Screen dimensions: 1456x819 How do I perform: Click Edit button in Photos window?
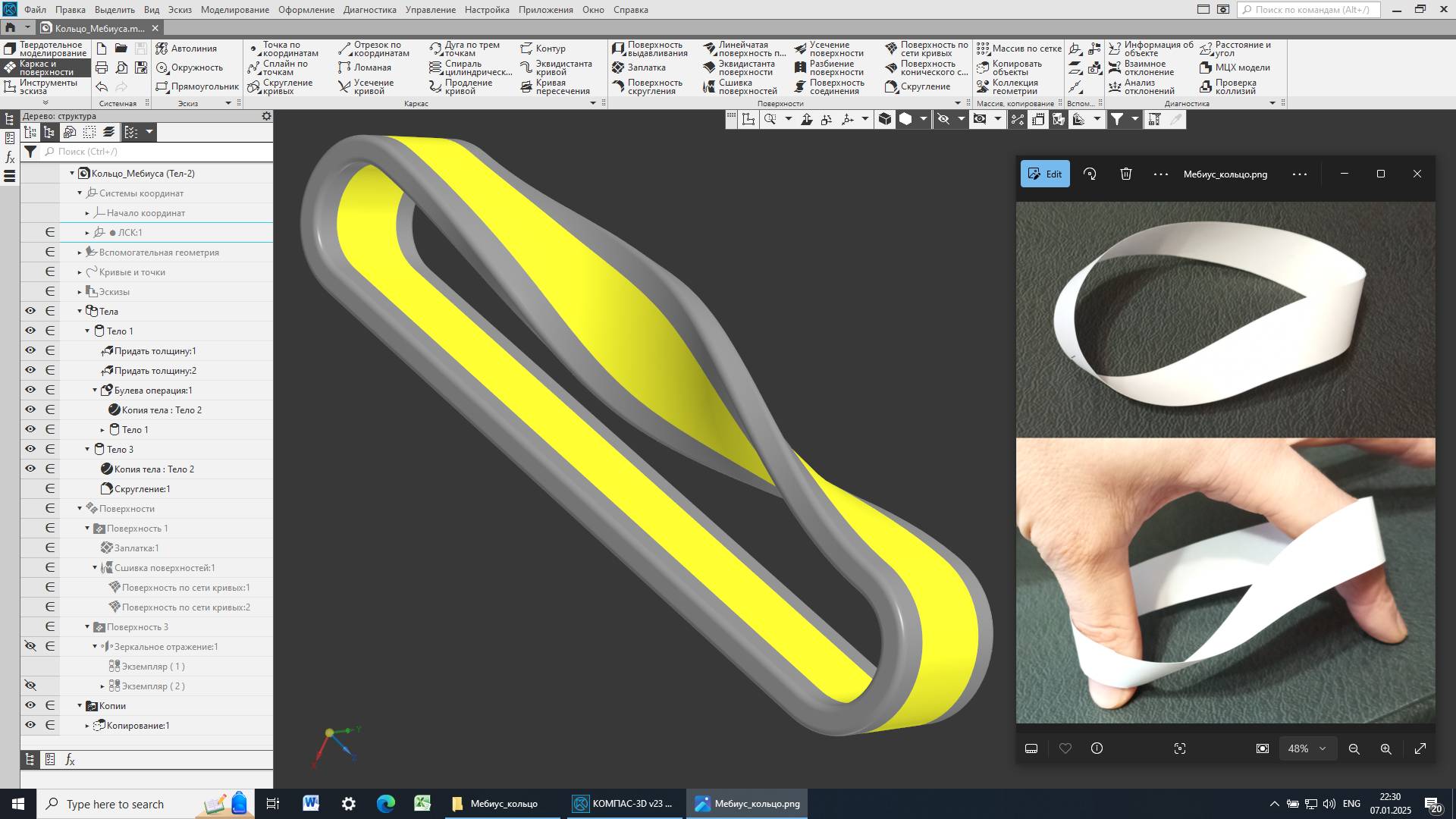coord(1045,174)
